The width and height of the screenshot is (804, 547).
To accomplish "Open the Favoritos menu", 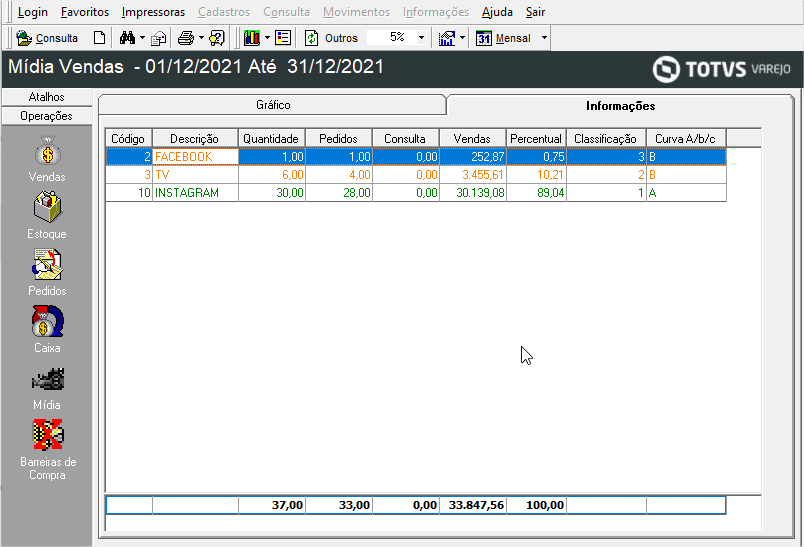I will tap(85, 12).
